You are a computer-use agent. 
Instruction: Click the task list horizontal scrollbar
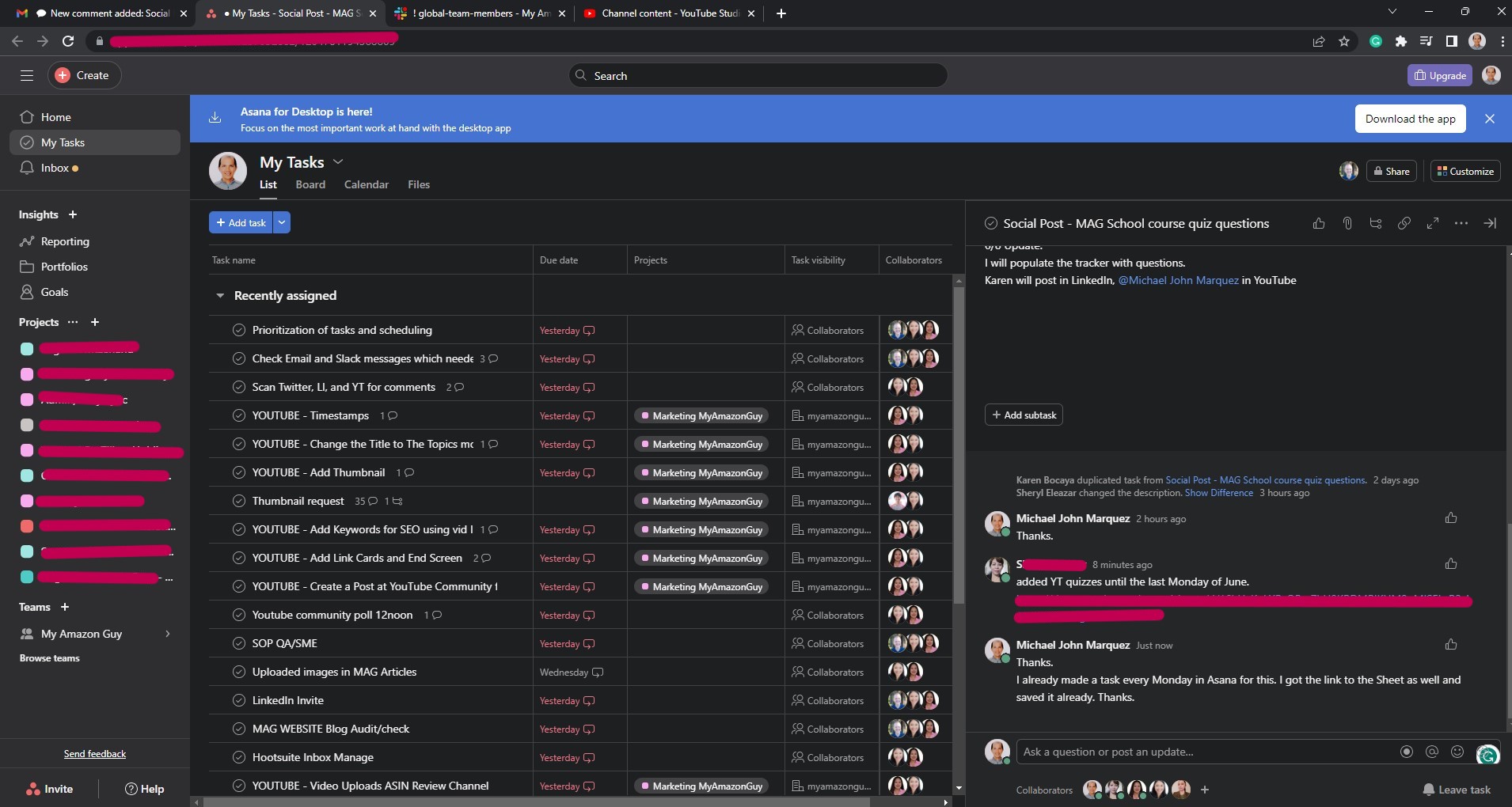click(537, 802)
